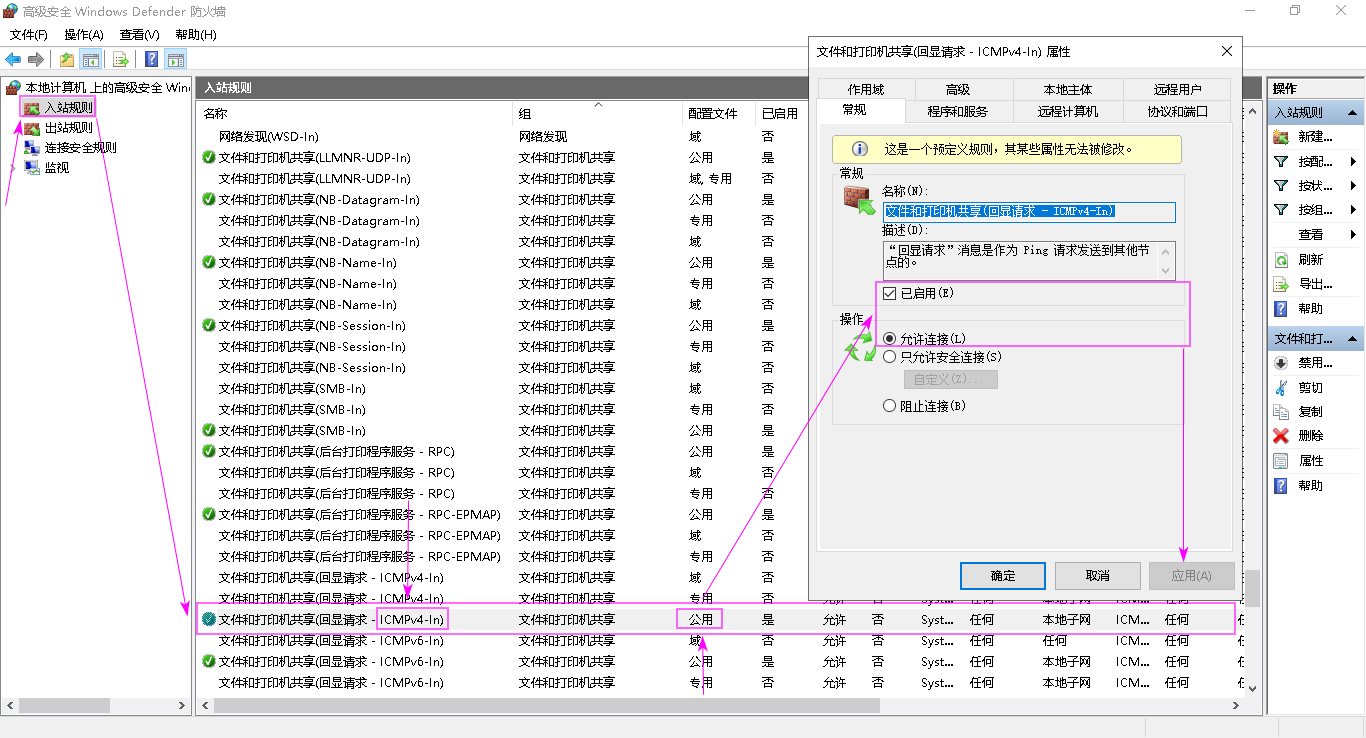Click the 按配... filter action
The image size is (1366, 738).
click(x=1315, y=161)
